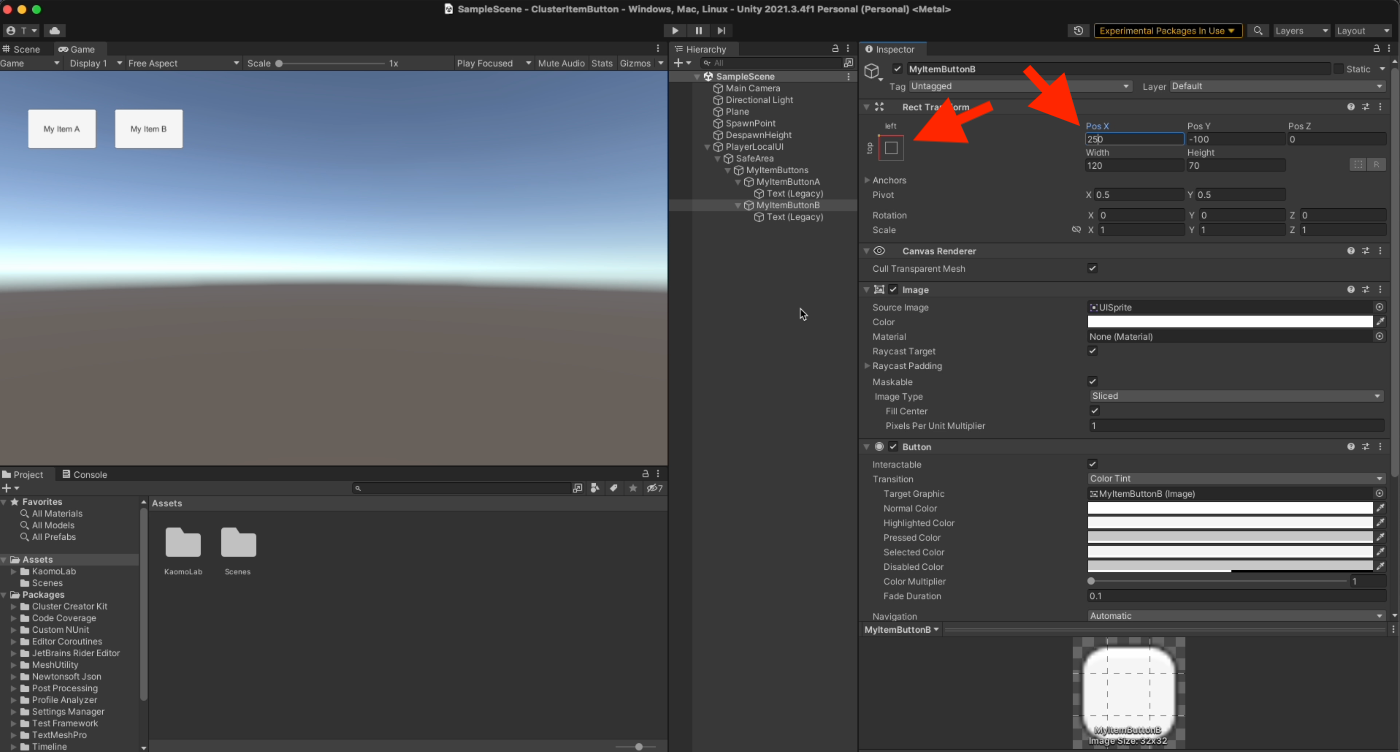Click the GameObject cube icon picker
The height and width of the screenshot is (752, 1400).
[x=873, y=72]
